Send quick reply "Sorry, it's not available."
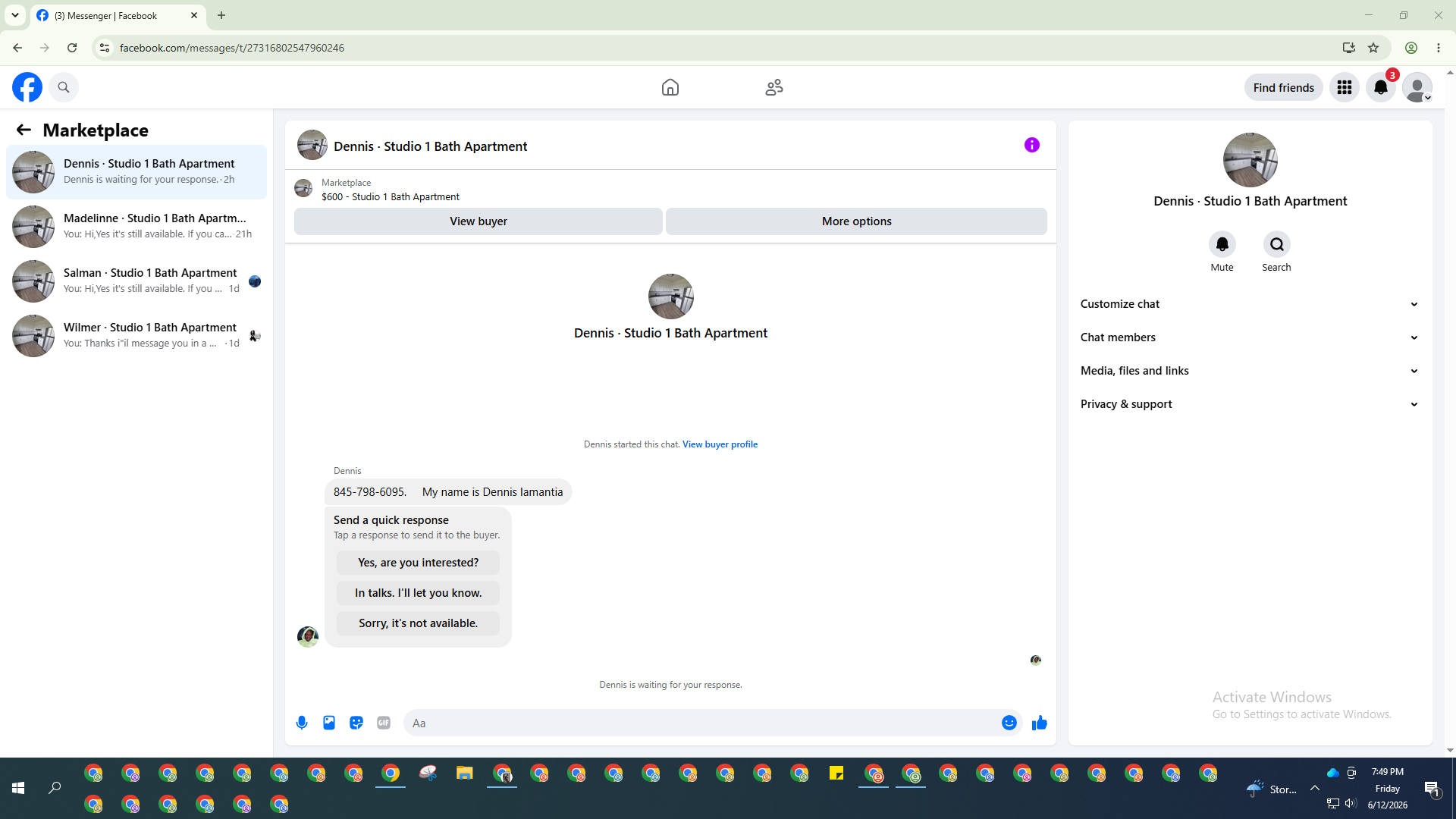Viewport: 1456px width, 819px height. (x=419, y=623)
